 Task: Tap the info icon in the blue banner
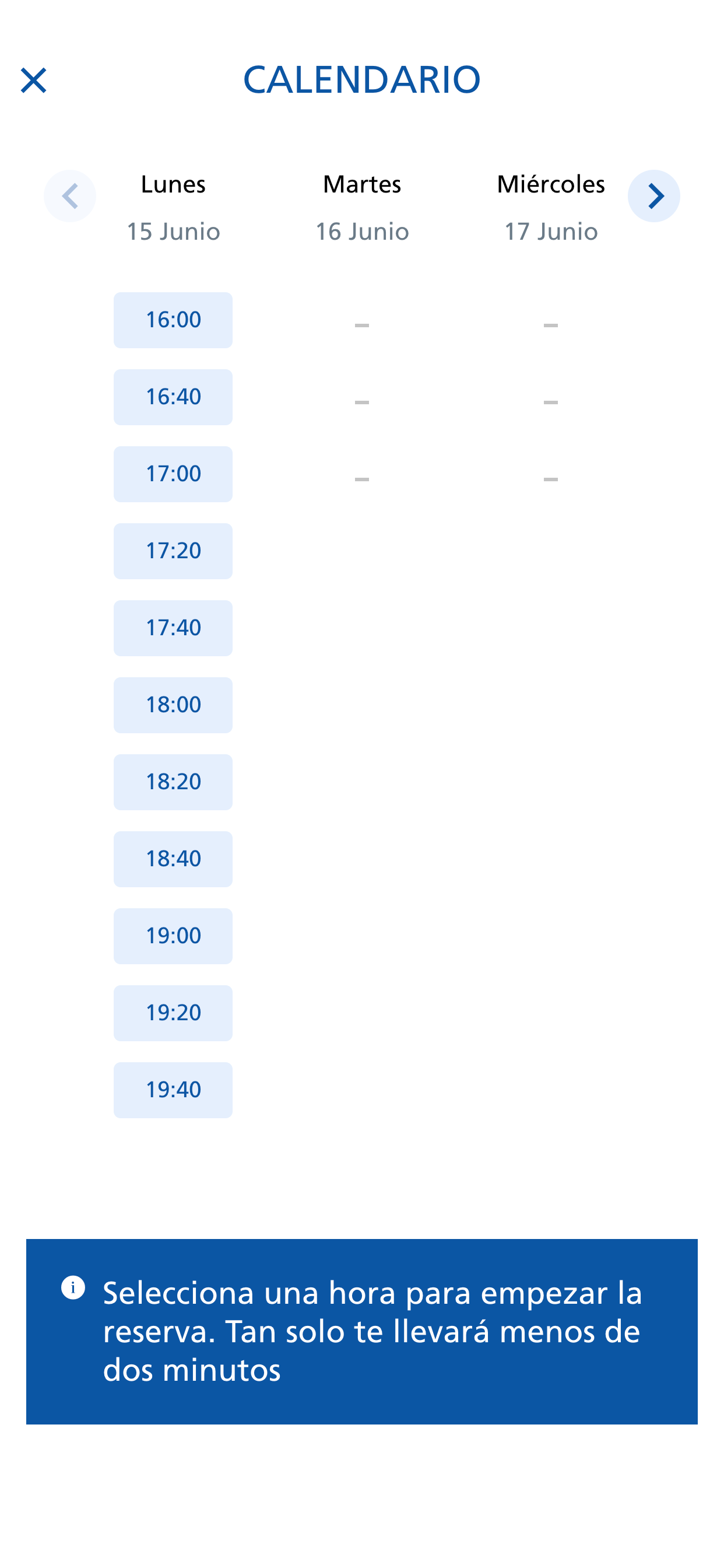point(73,1287)
